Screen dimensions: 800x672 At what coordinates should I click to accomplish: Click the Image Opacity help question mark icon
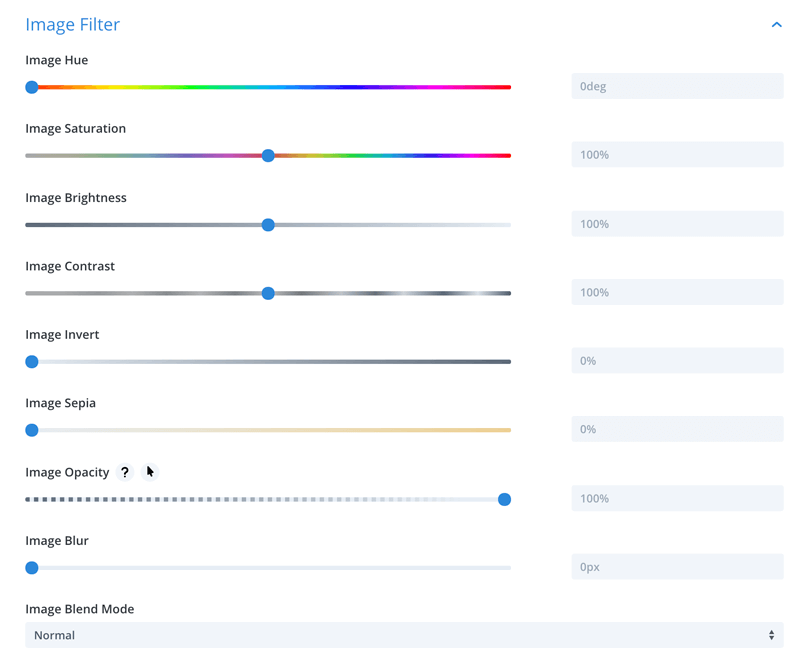(x=125, y=472)
